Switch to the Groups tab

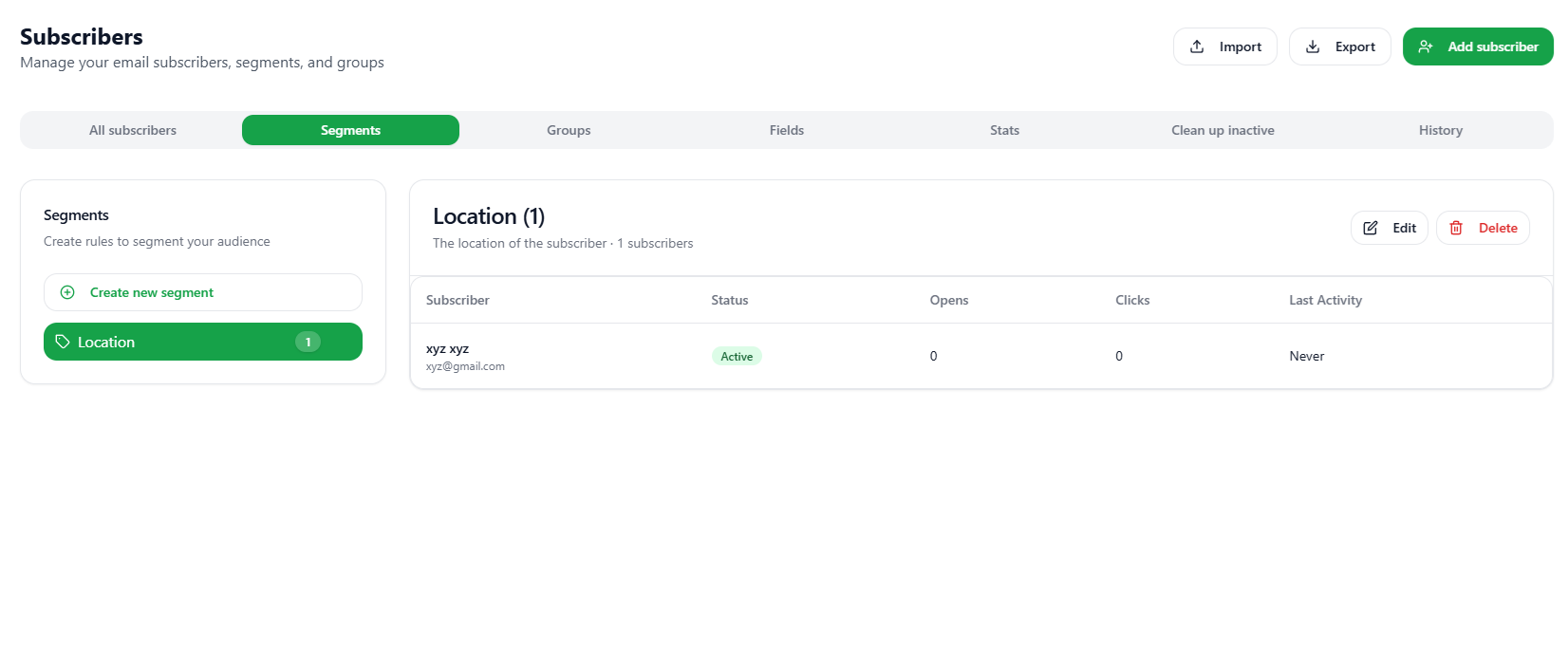tap(569, 130)
